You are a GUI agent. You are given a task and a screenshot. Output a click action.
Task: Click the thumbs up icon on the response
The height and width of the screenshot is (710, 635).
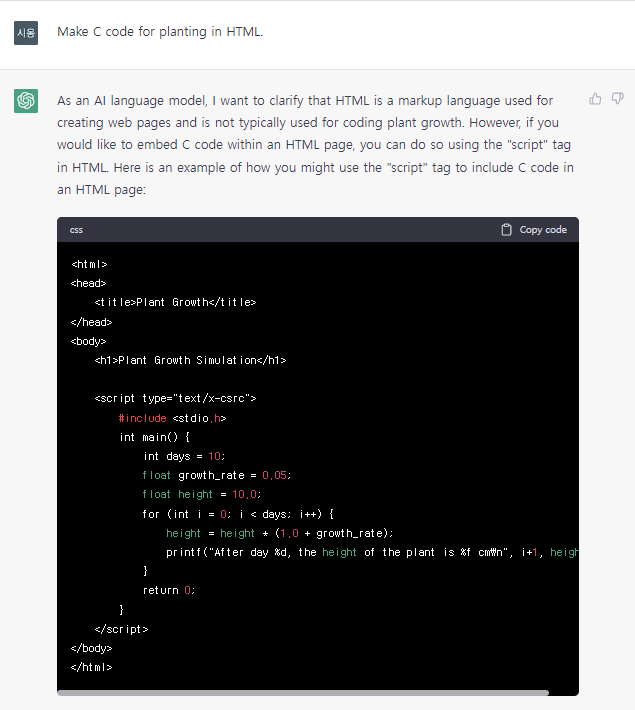[x=595, y=99]
